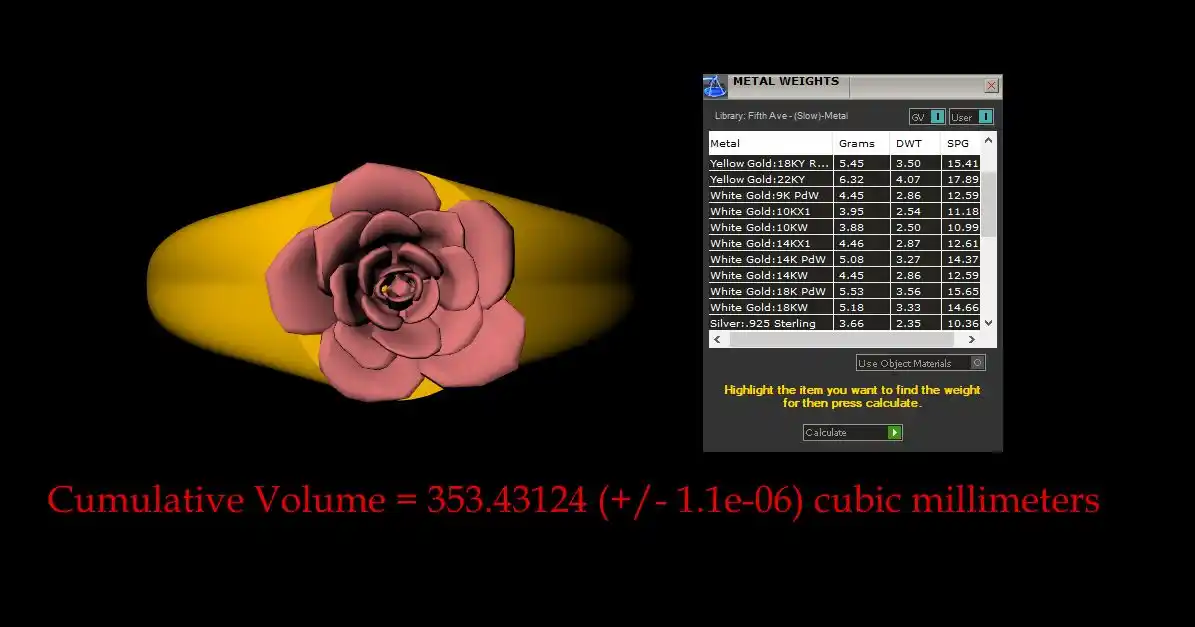Screen dimensions: 1195x627
Task: Highlight the Silver:.925 Sterling row
Action: tap(770, 323)
